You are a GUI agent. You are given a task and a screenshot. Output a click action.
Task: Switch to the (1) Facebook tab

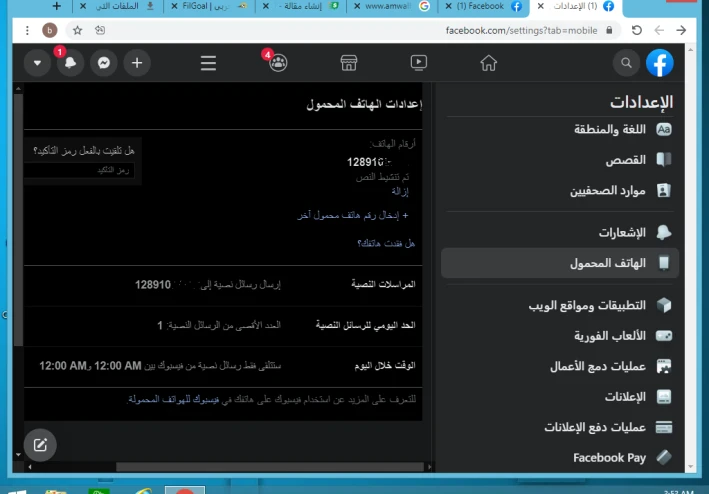(483, 6)
